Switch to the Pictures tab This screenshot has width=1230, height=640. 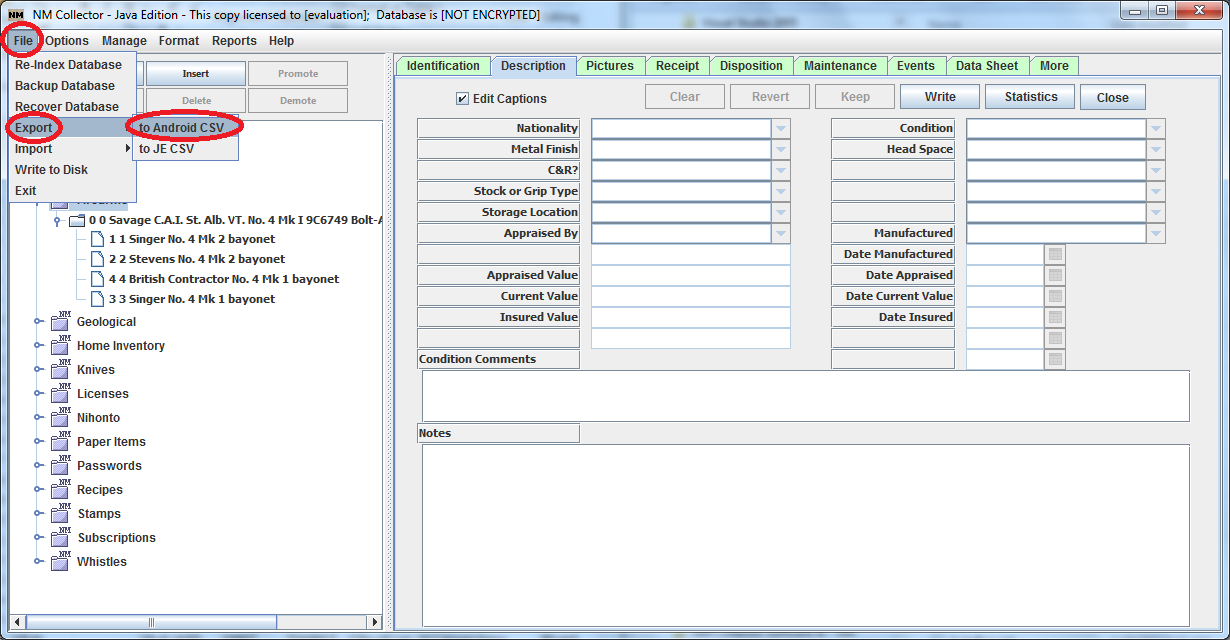[x=610, y=65]
